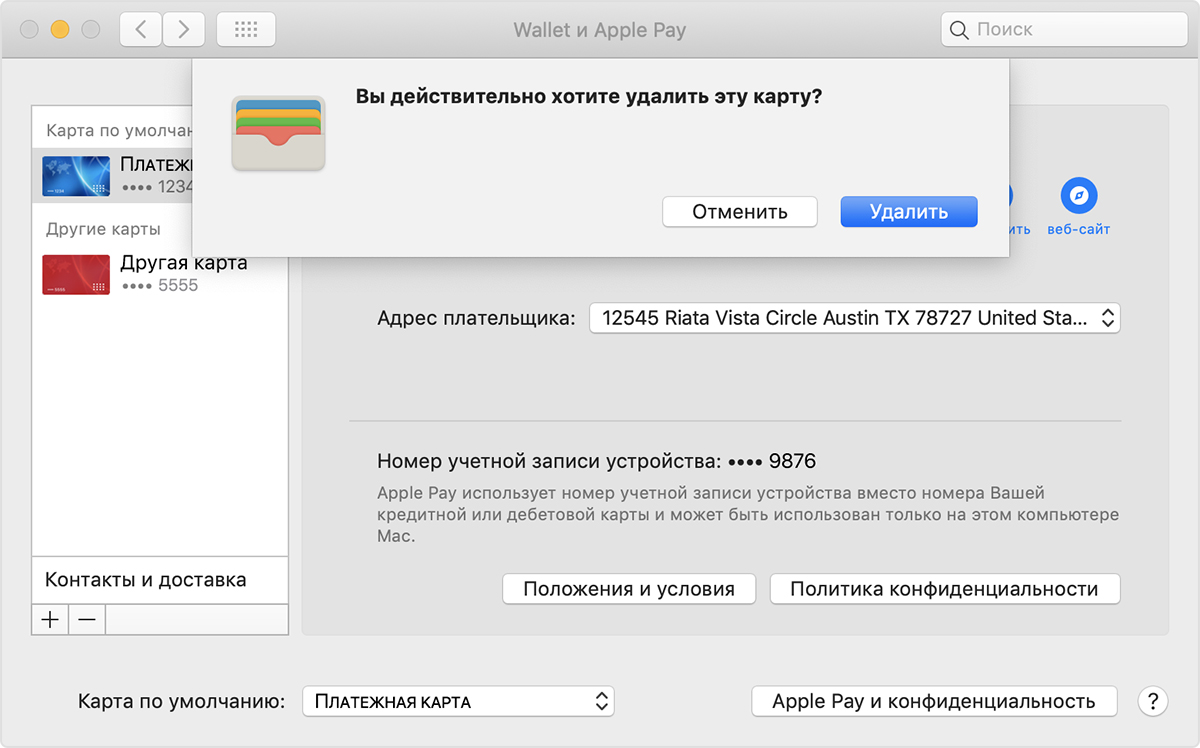
Task: Select Контакты и доставка row
Action: [x=160, y=580]
